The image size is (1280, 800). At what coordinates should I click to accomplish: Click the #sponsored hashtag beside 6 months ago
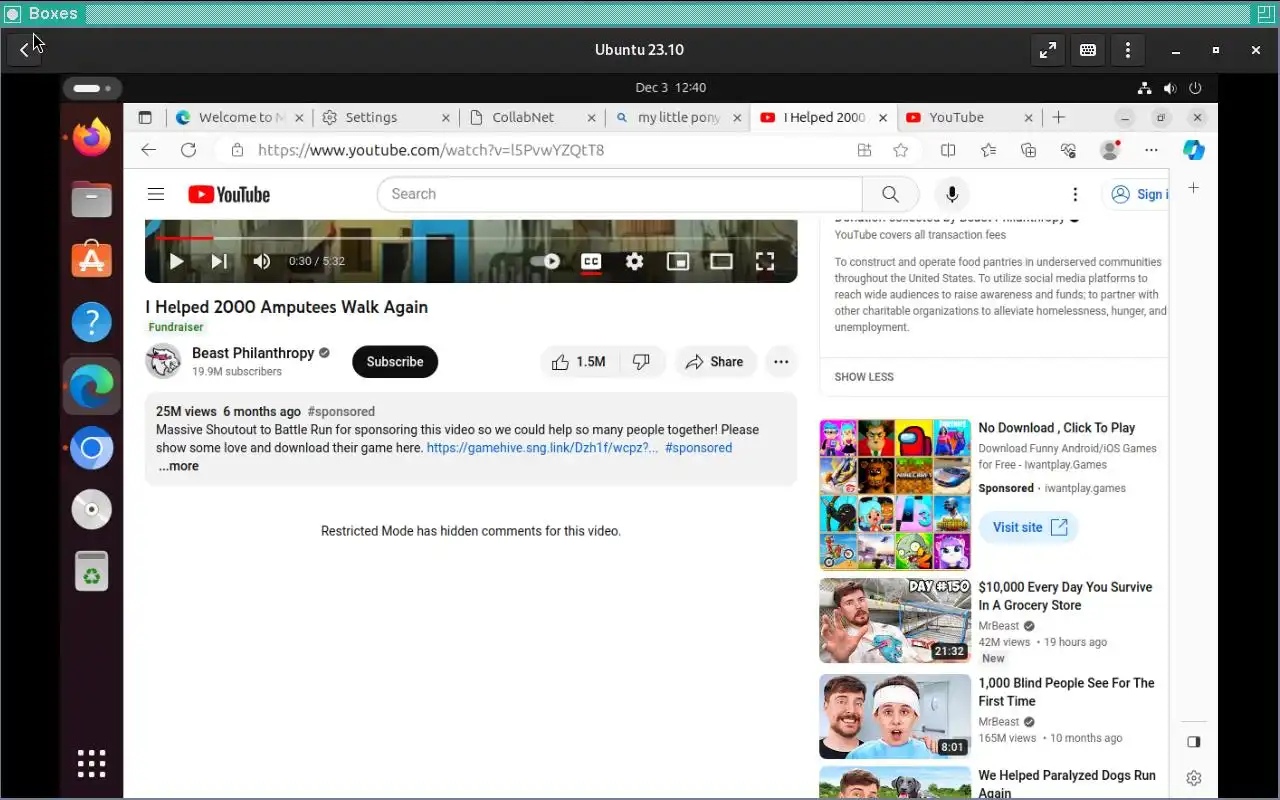341,411
